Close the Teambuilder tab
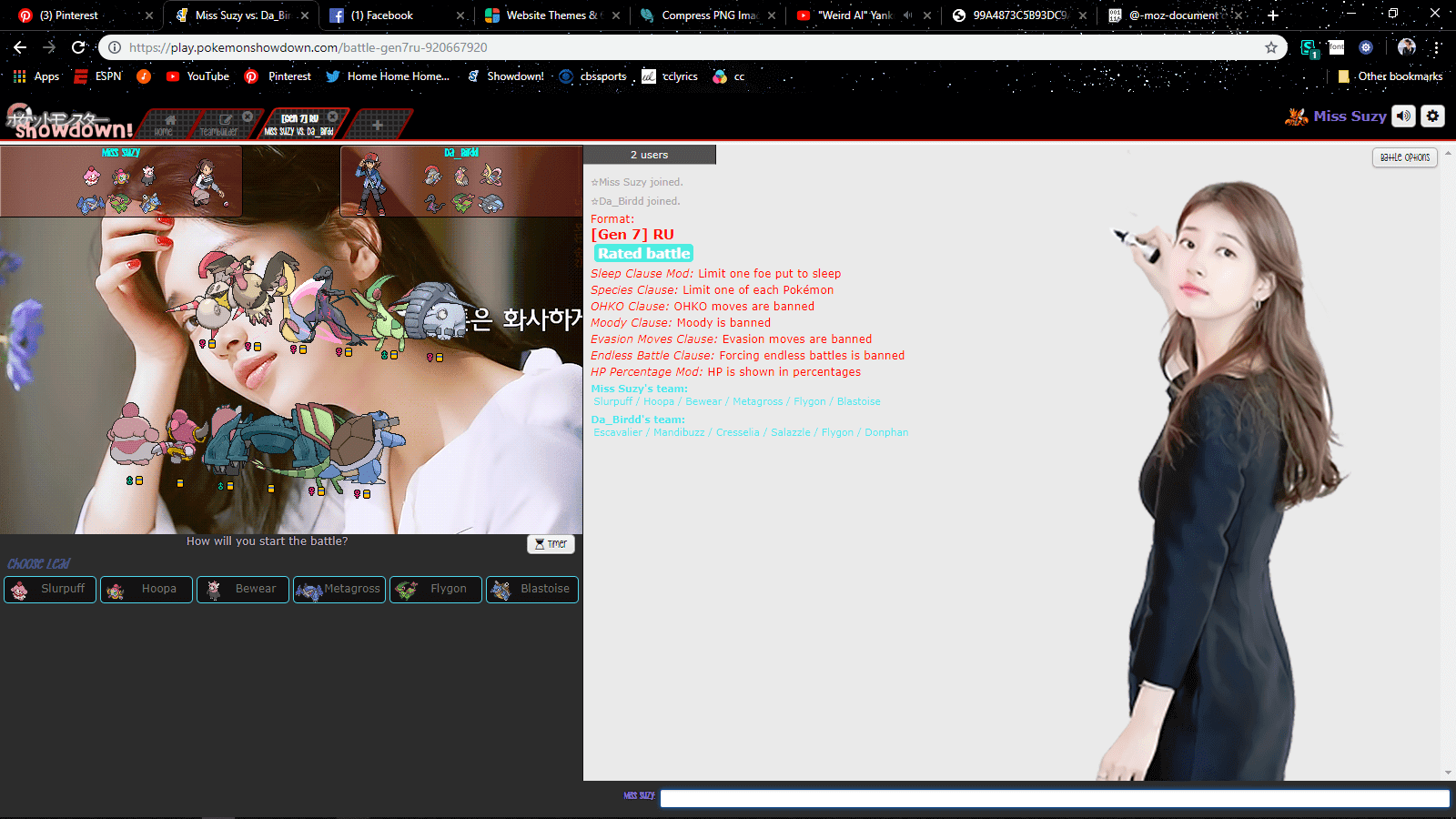Screen dimensions: 1456x819 248,116
